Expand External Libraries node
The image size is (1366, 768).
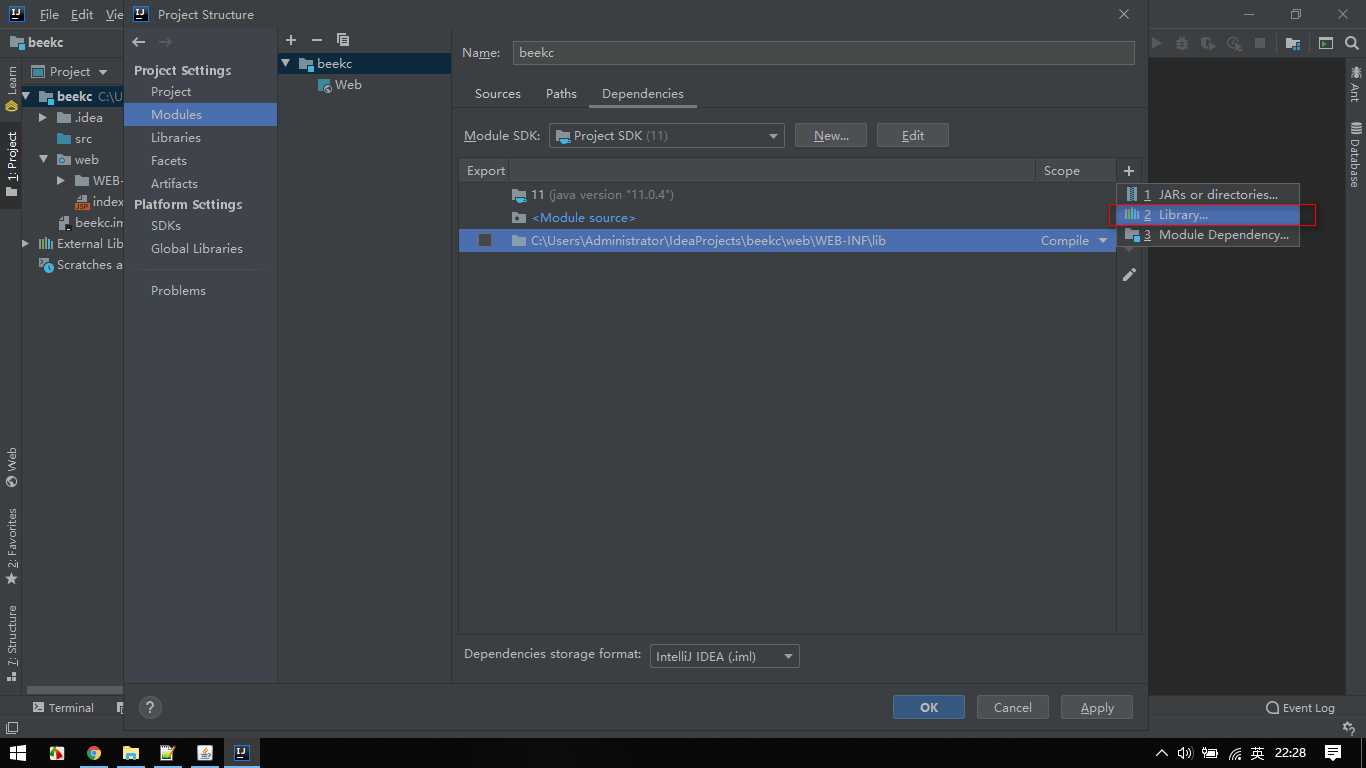[26, 243]
